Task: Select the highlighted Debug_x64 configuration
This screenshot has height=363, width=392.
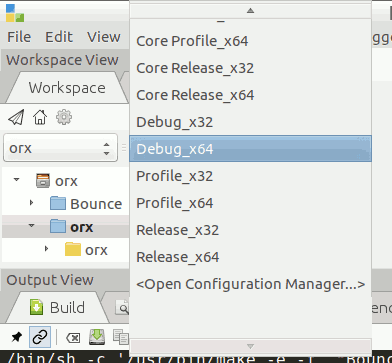Action: (250, 149)
